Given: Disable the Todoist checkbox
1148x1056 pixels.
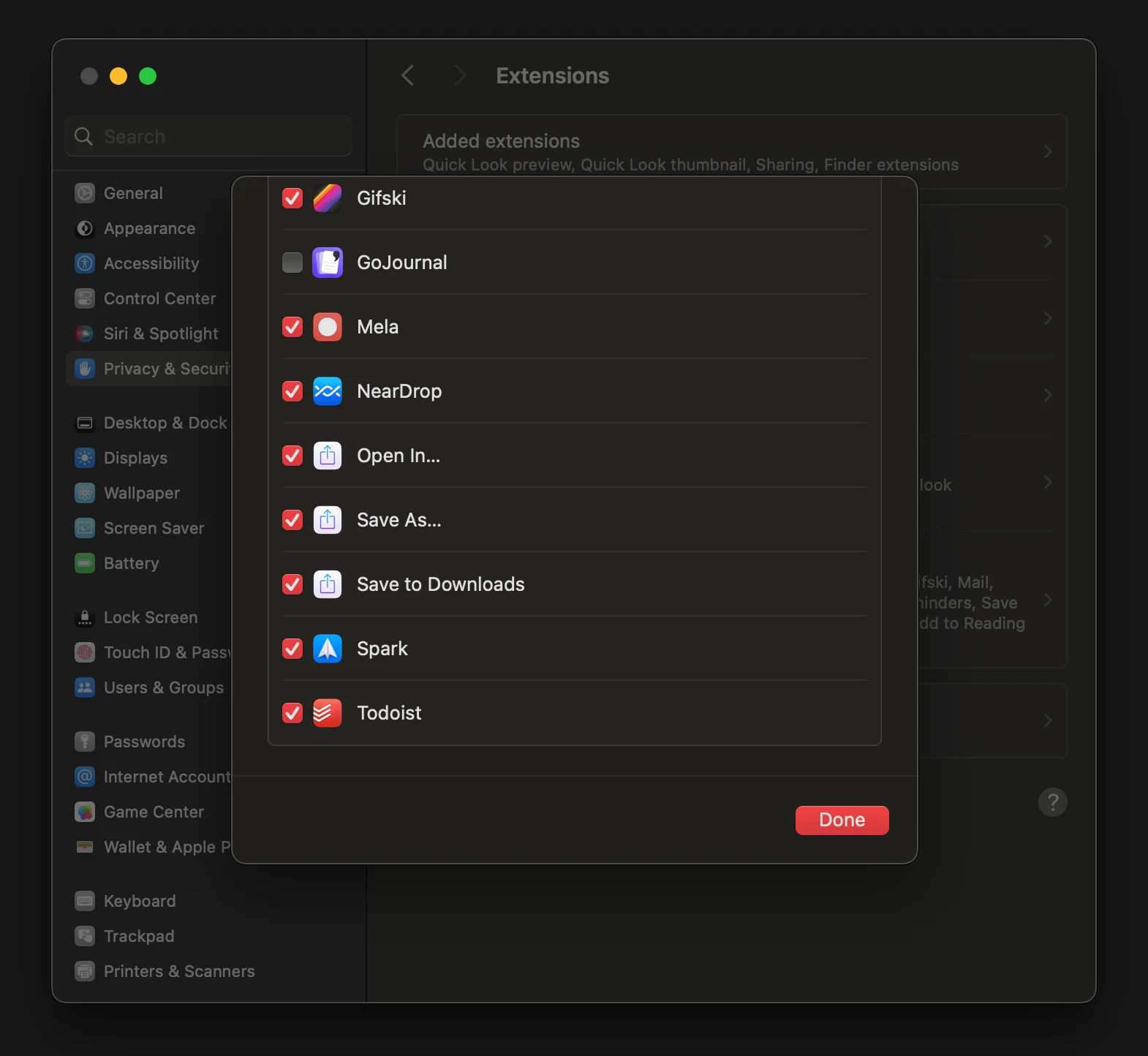Looking at the screenshot, I should pos(292,713).
